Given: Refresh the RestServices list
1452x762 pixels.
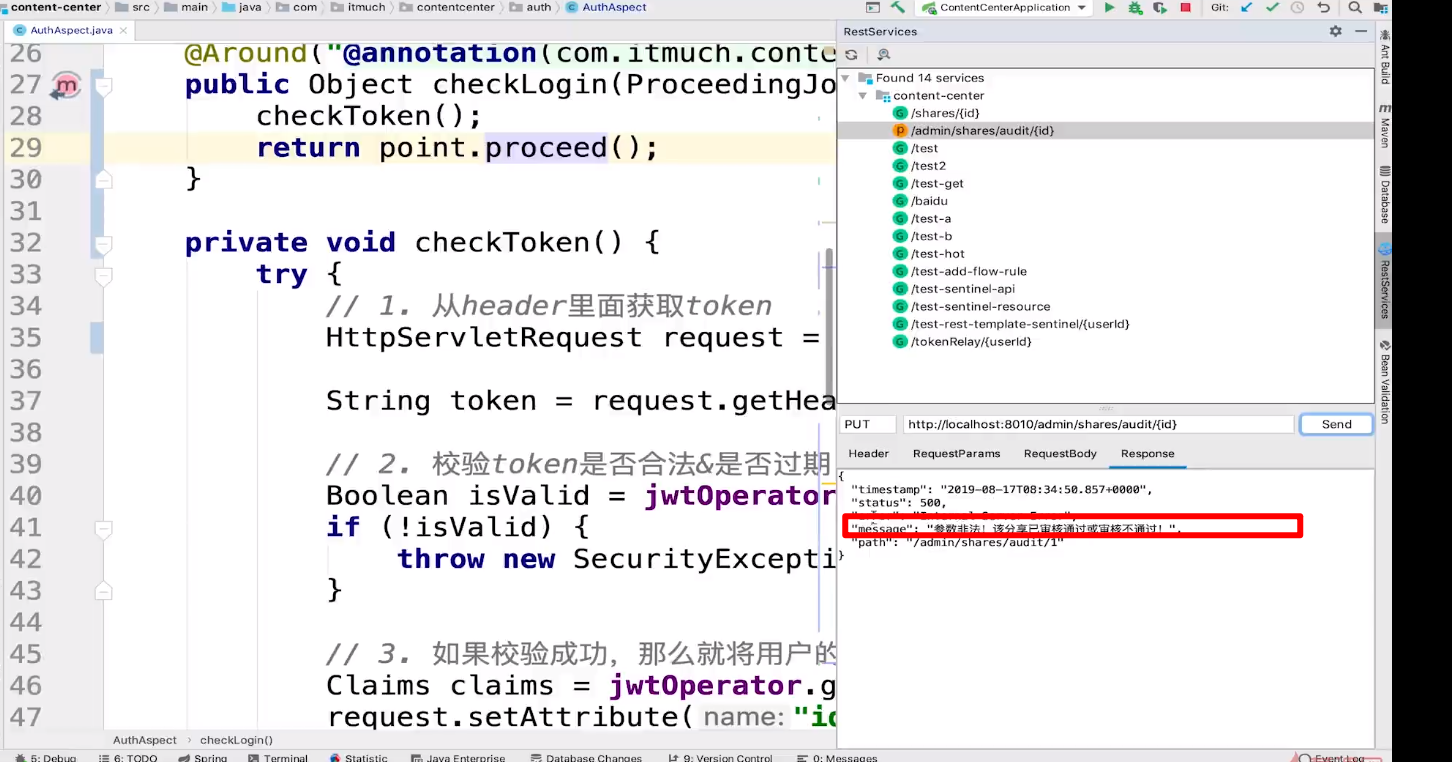Looking at the screenshot, I should [851, 55].
